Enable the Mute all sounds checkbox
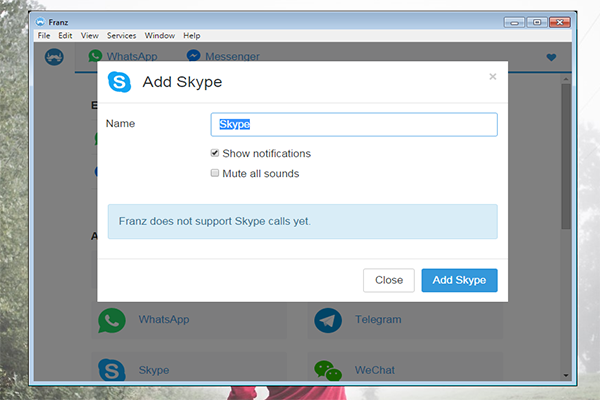The height and width of the screenshot is (400, 600). 215,173
